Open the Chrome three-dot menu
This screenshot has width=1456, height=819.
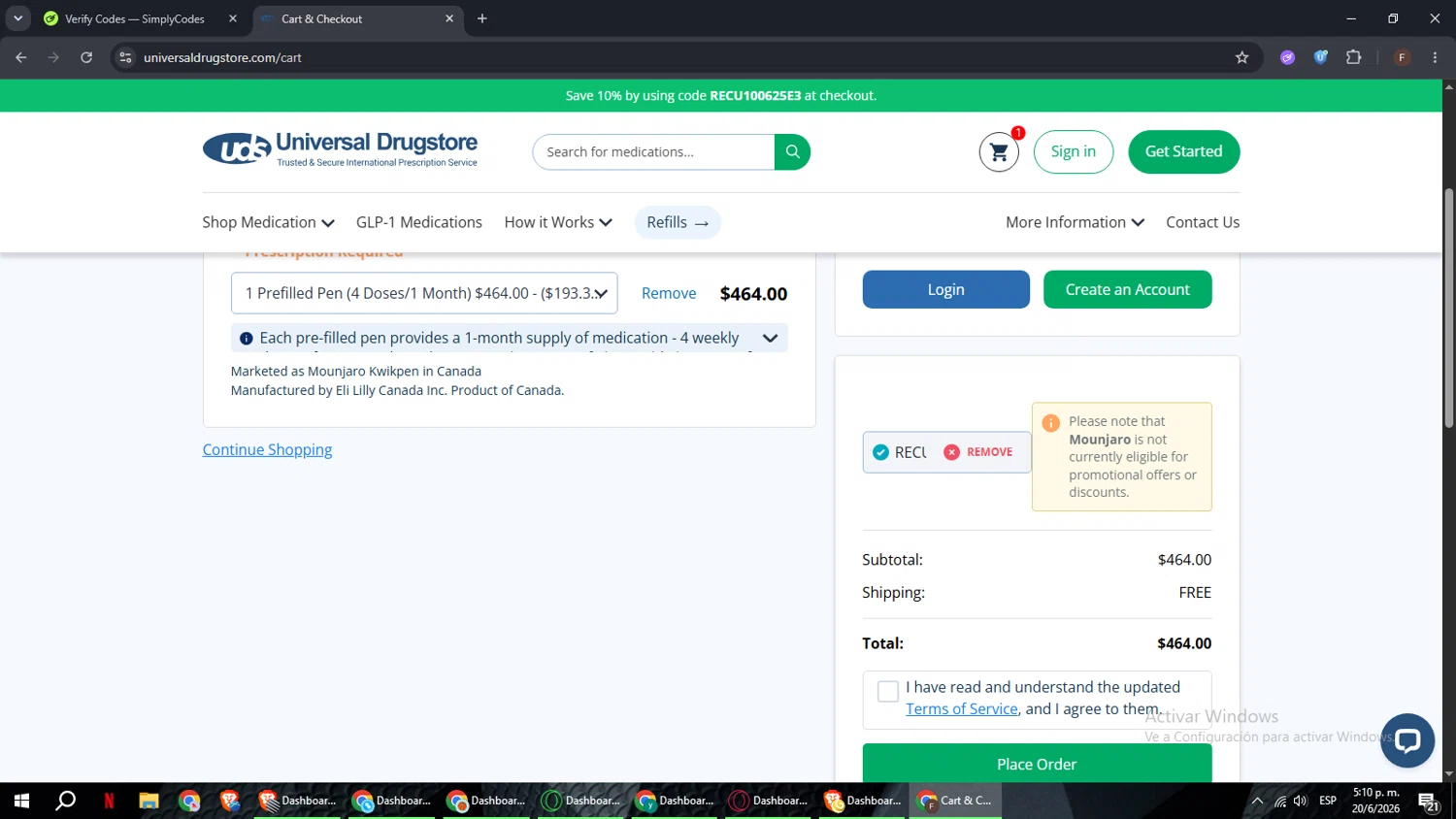(x=1435, y=57)
